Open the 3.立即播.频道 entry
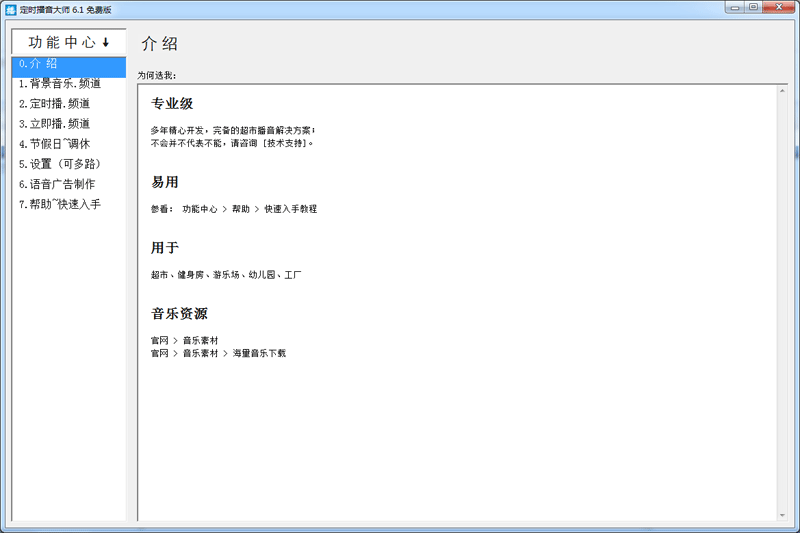This screenshot has height=533, width=800. pyautogui.click(x=55, y=124)
